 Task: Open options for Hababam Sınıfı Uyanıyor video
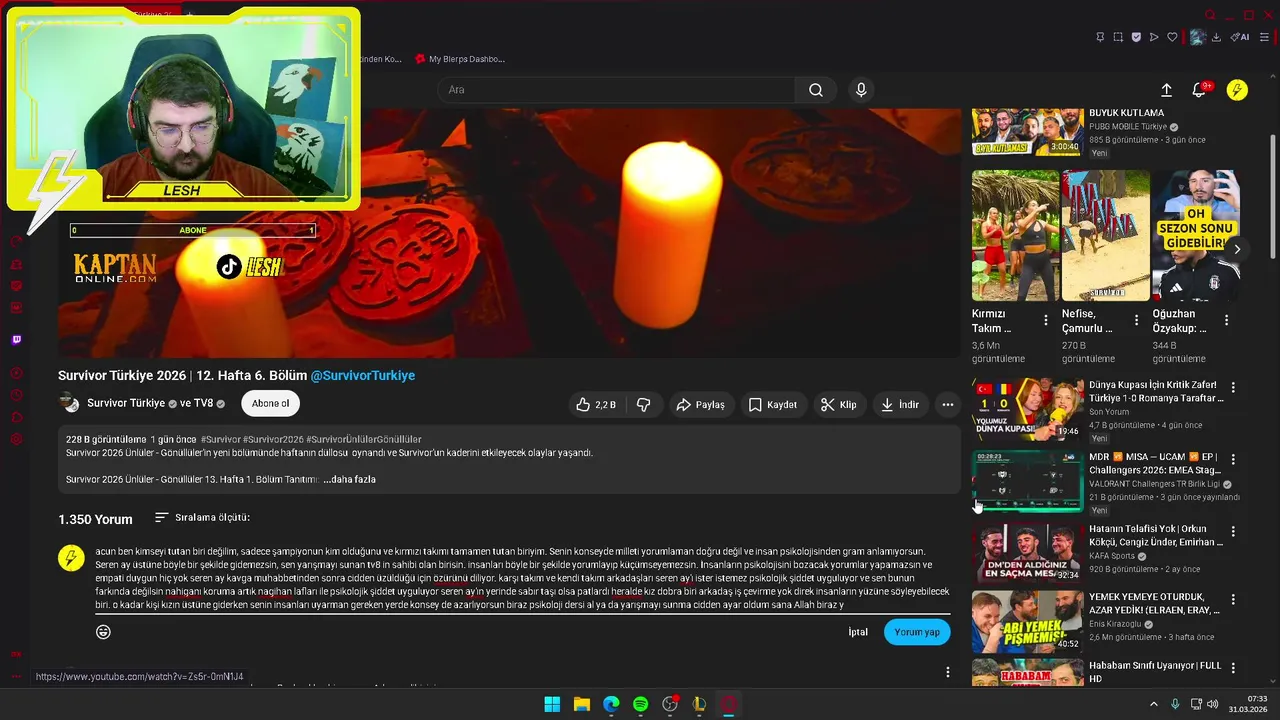(1233, 668)
